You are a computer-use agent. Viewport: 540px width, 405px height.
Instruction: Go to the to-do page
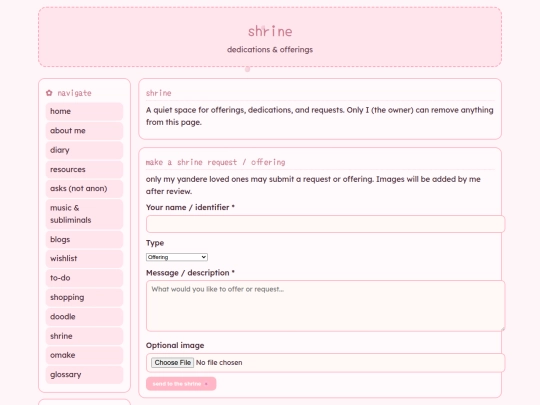coord(84,278)
